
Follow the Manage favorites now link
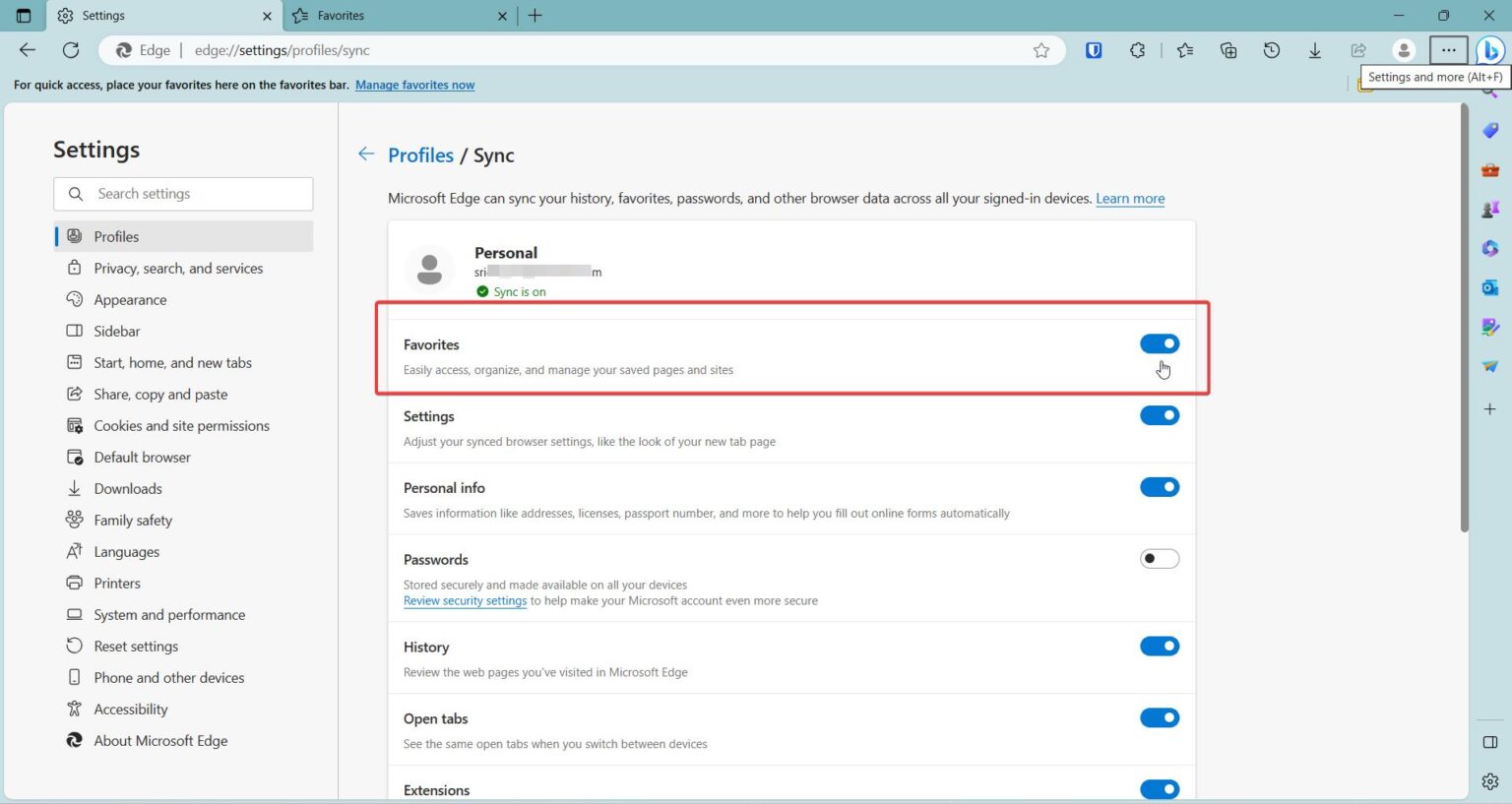[414, 85]
